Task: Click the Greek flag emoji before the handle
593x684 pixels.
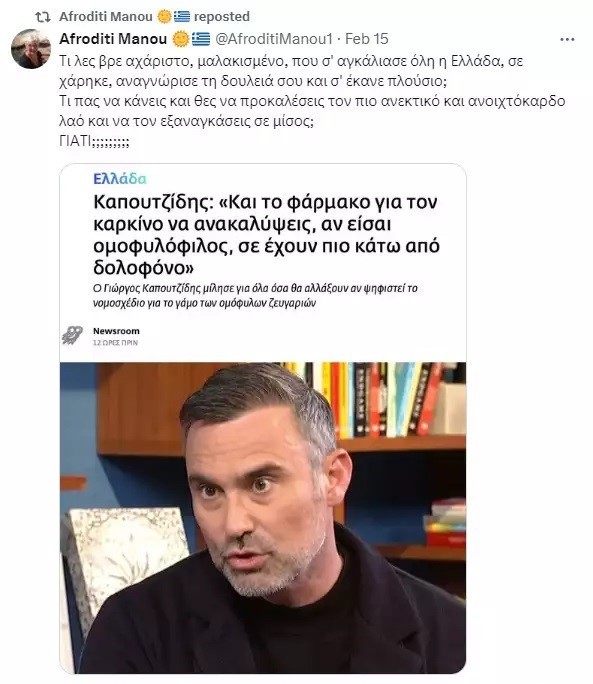Action: 201,39
